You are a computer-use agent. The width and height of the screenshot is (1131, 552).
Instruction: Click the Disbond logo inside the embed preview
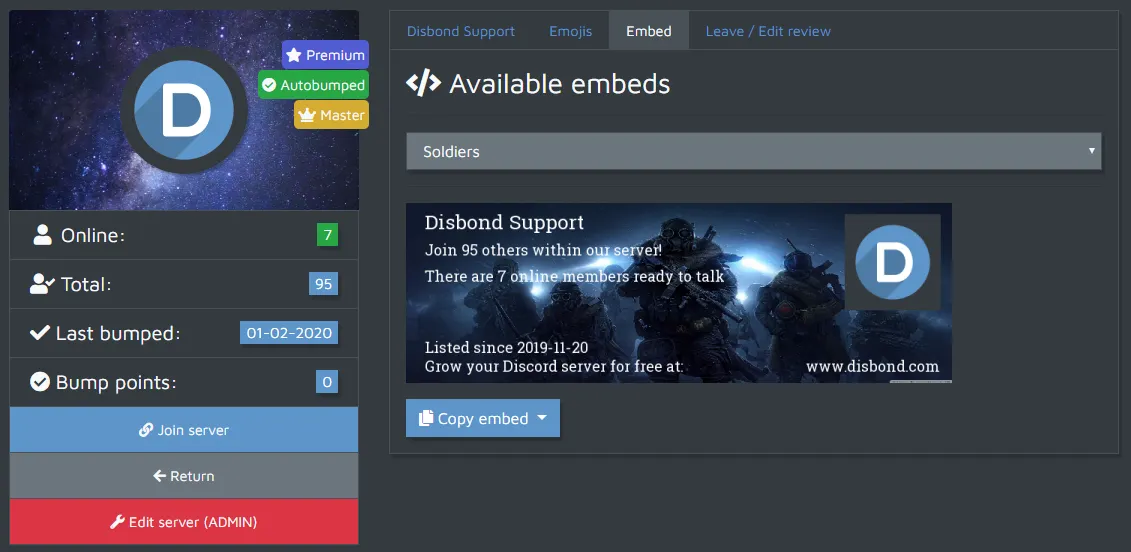pos(892,262)
